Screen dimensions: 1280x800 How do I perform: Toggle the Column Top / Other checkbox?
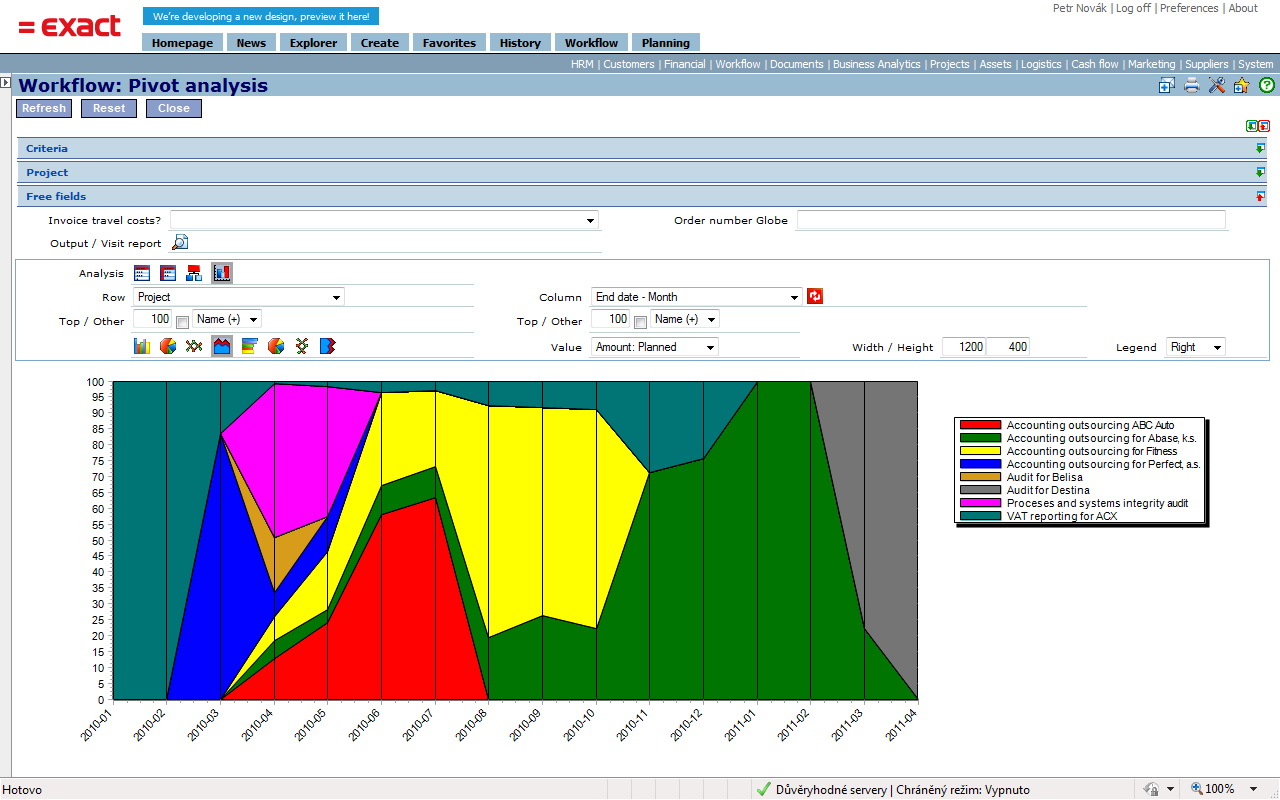click(640, 322)
